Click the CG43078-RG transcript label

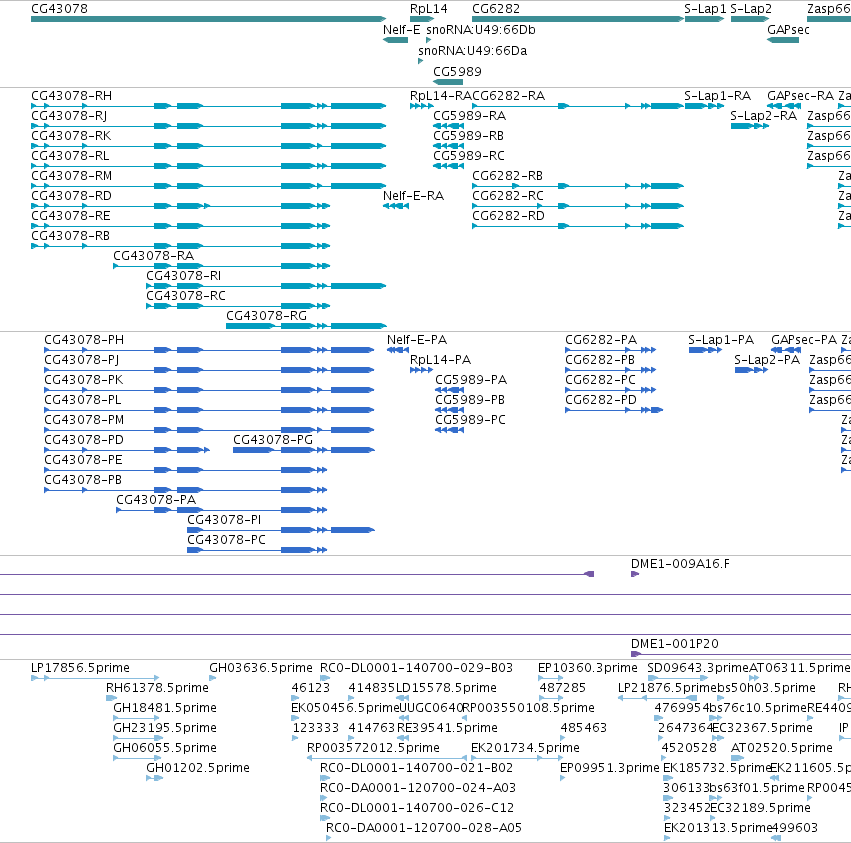tap(266, 316)
